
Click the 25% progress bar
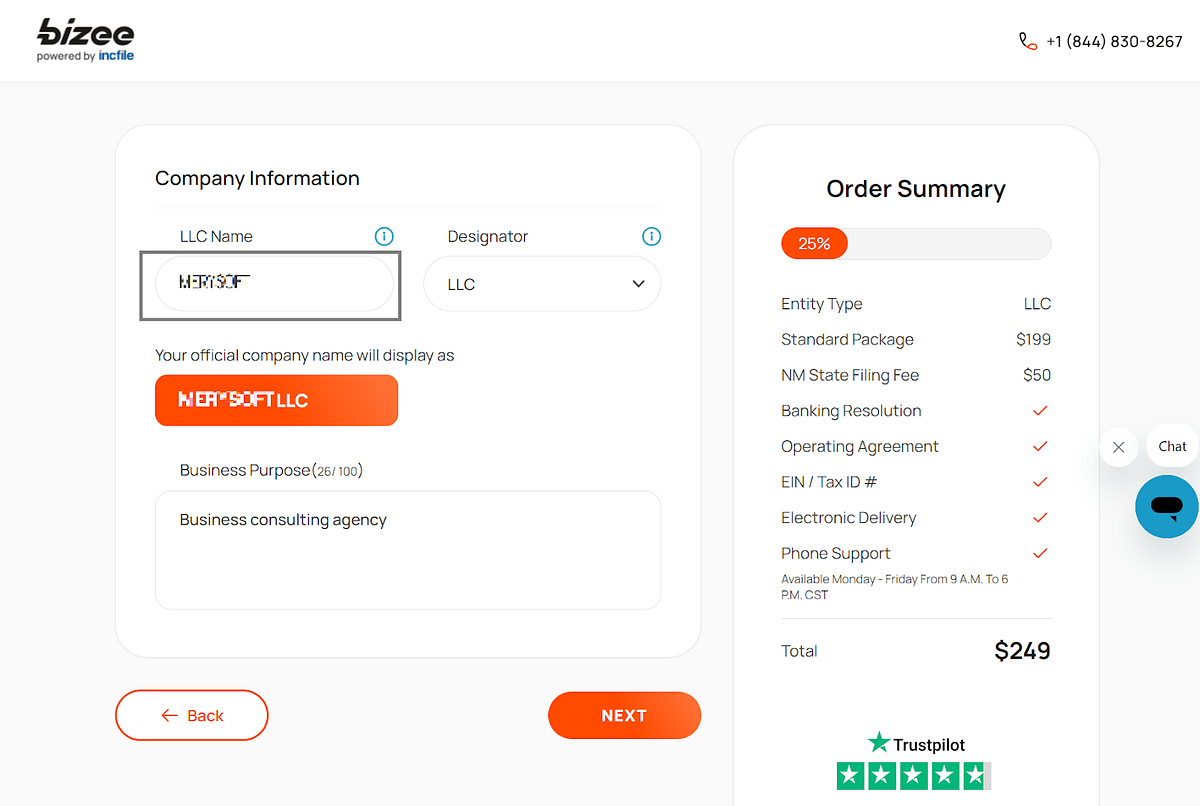pyautogui.click(x=916, y=244)
